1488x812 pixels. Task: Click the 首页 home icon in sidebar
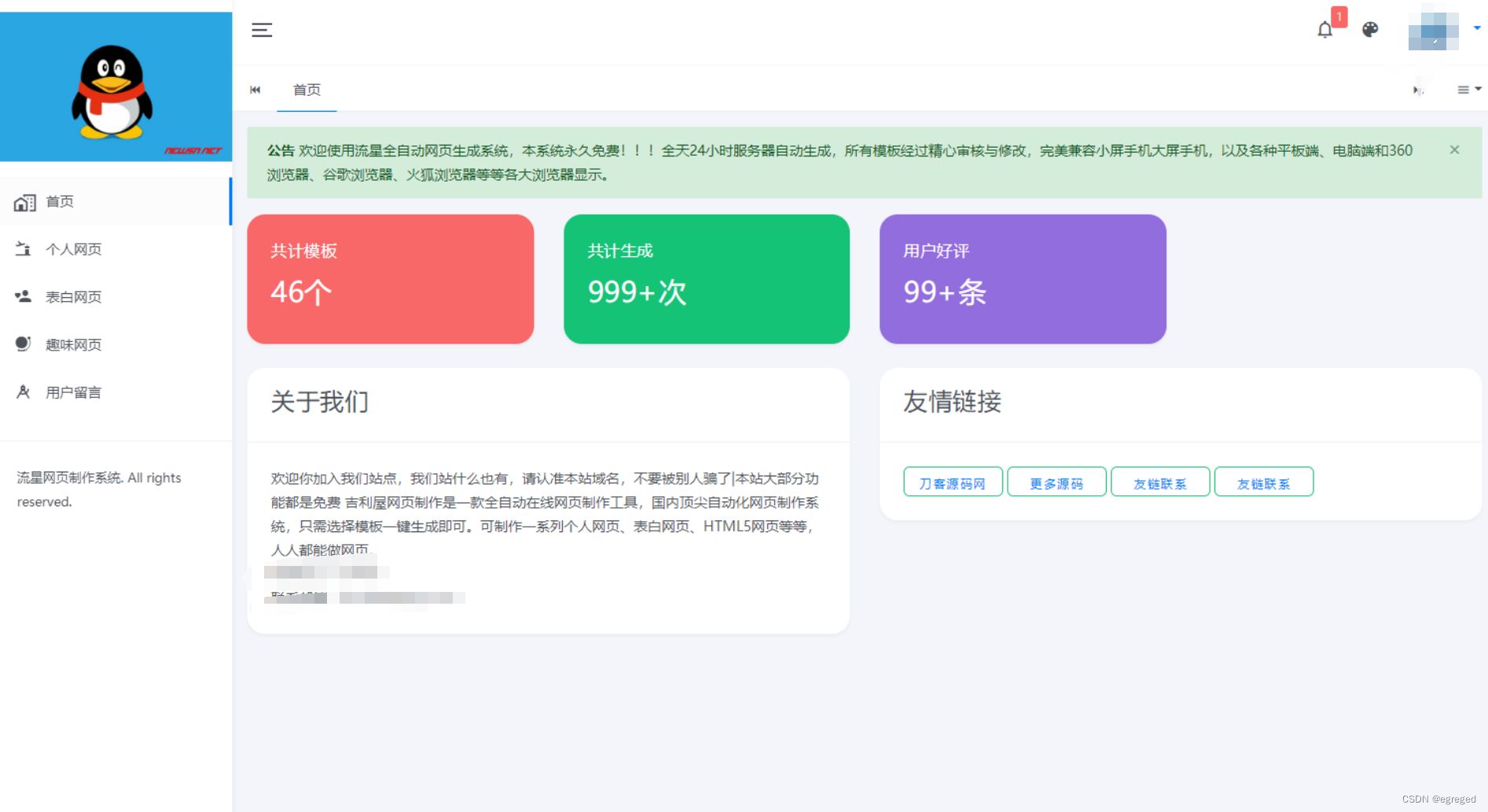click(24, 201)
